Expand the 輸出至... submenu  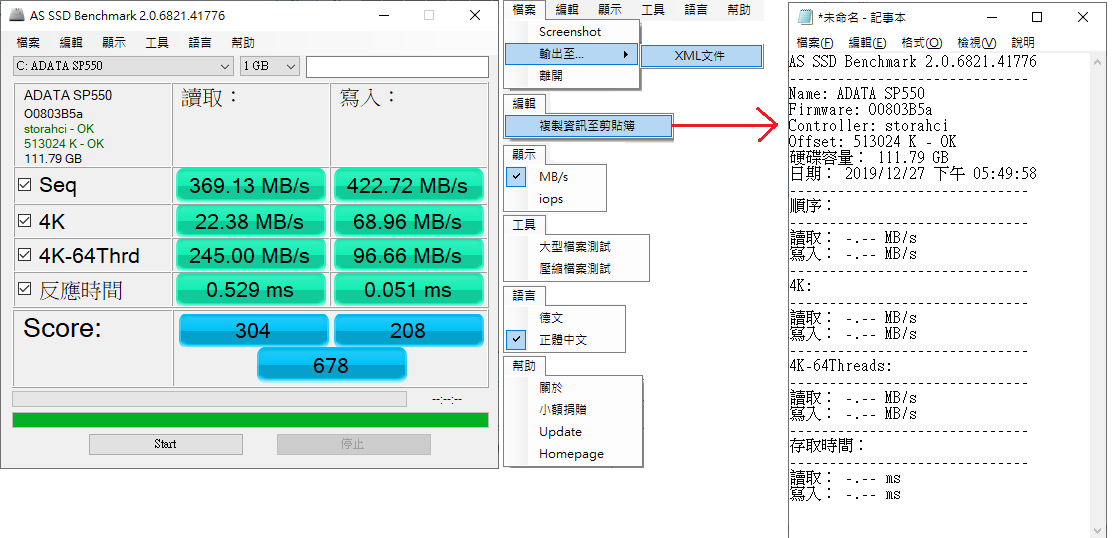[x=571, y=53]
